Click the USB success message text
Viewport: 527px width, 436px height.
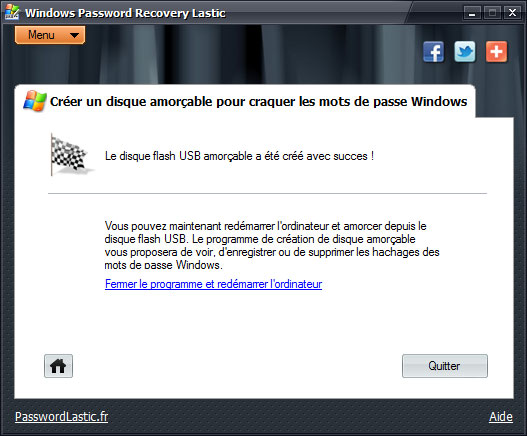tap(239, 156)
